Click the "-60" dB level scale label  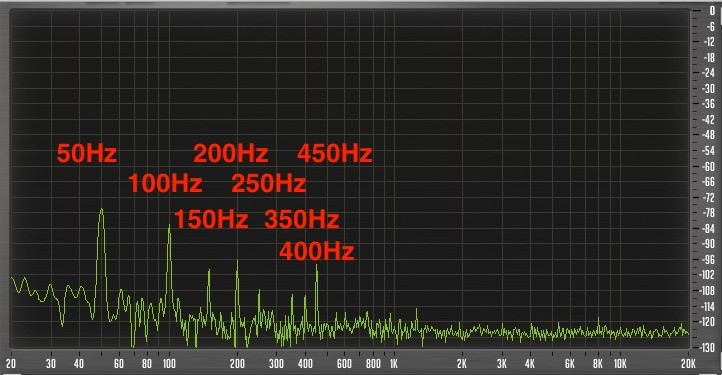pyautogui.click(x=708, y=166)
